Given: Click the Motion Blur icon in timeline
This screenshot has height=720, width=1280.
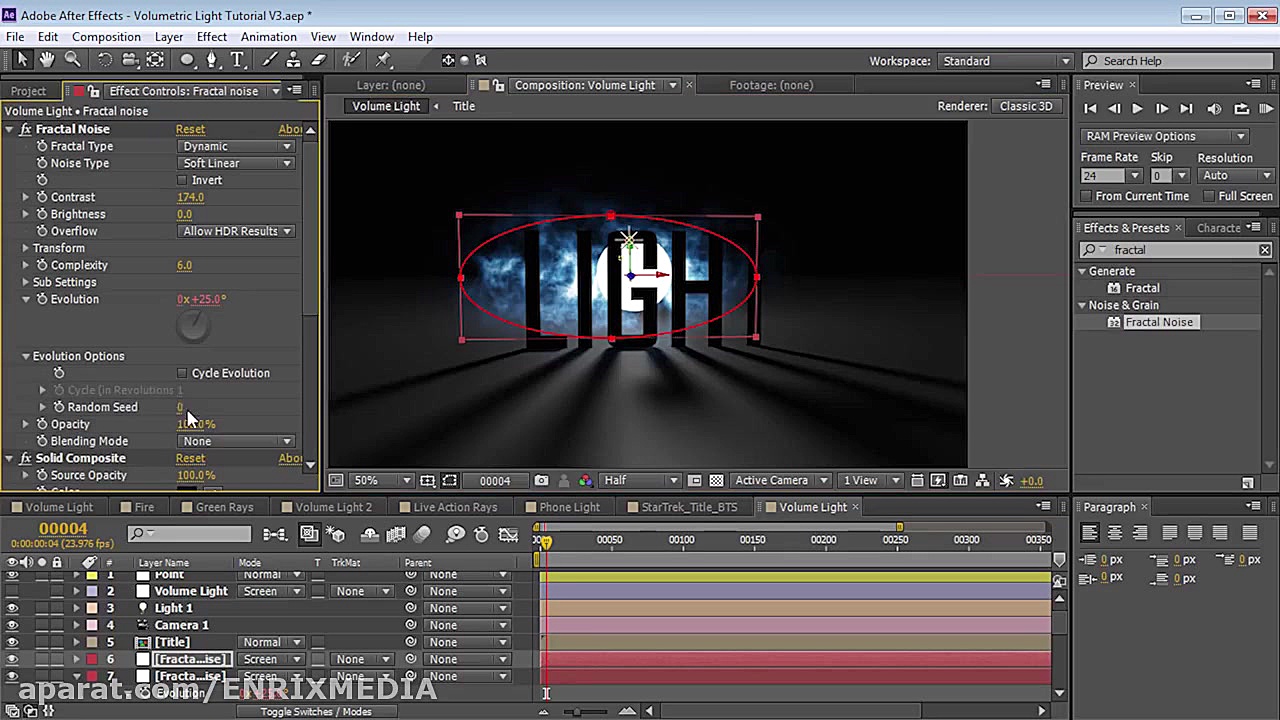Looking at the screenshot, I should click(x=421, y=535).
